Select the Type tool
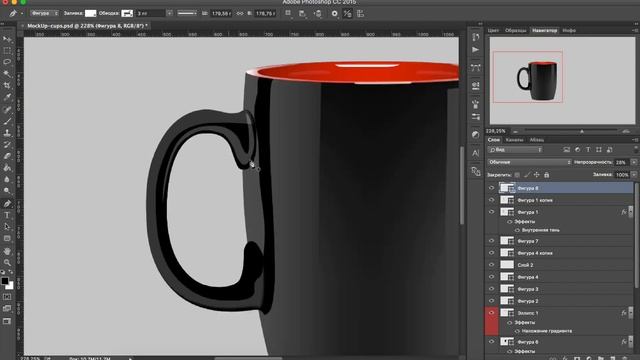Image resolution: width=640 pixels, height=360 pixels. pyautogui.click(x=7, y=215)
